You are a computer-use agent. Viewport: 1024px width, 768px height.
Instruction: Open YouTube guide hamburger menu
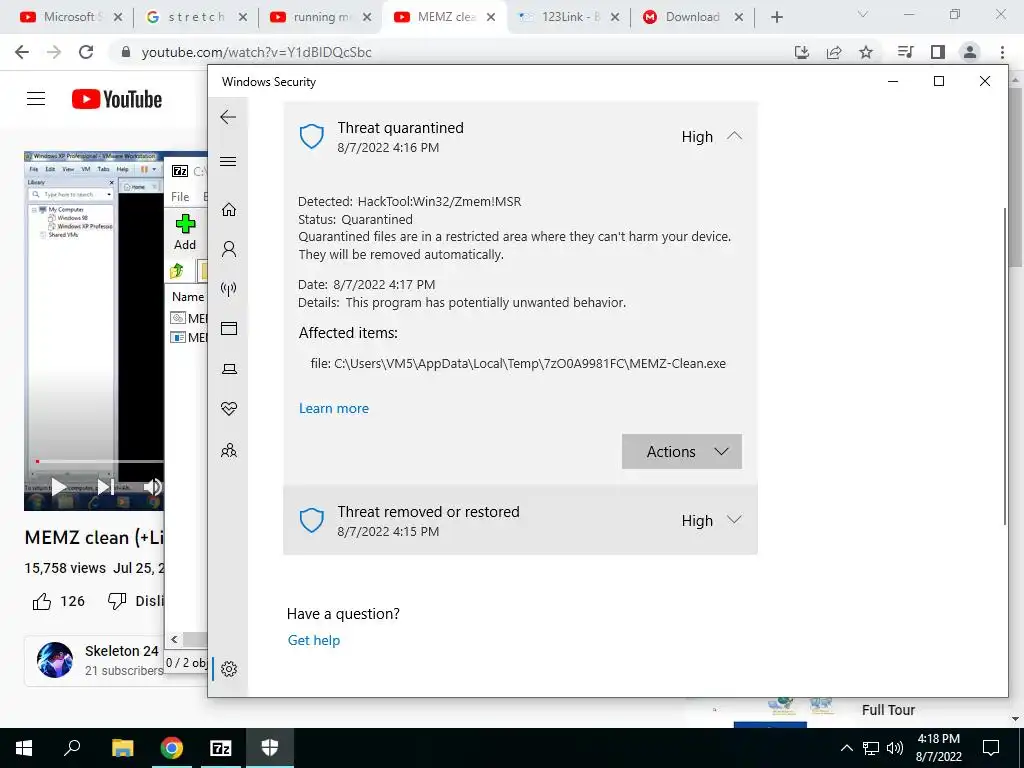coord(36,99)
